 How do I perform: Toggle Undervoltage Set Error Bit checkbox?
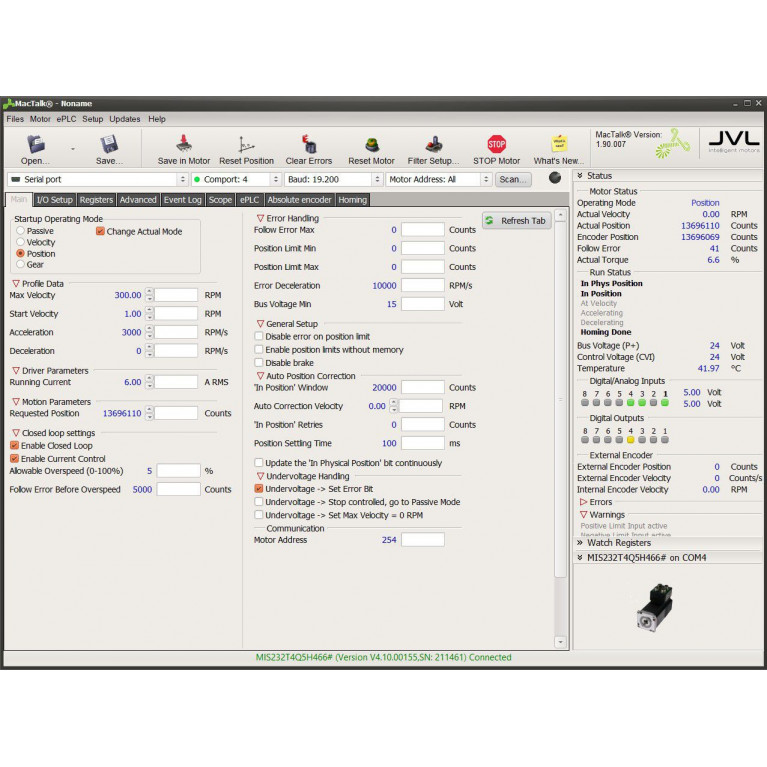coord(259,489)
